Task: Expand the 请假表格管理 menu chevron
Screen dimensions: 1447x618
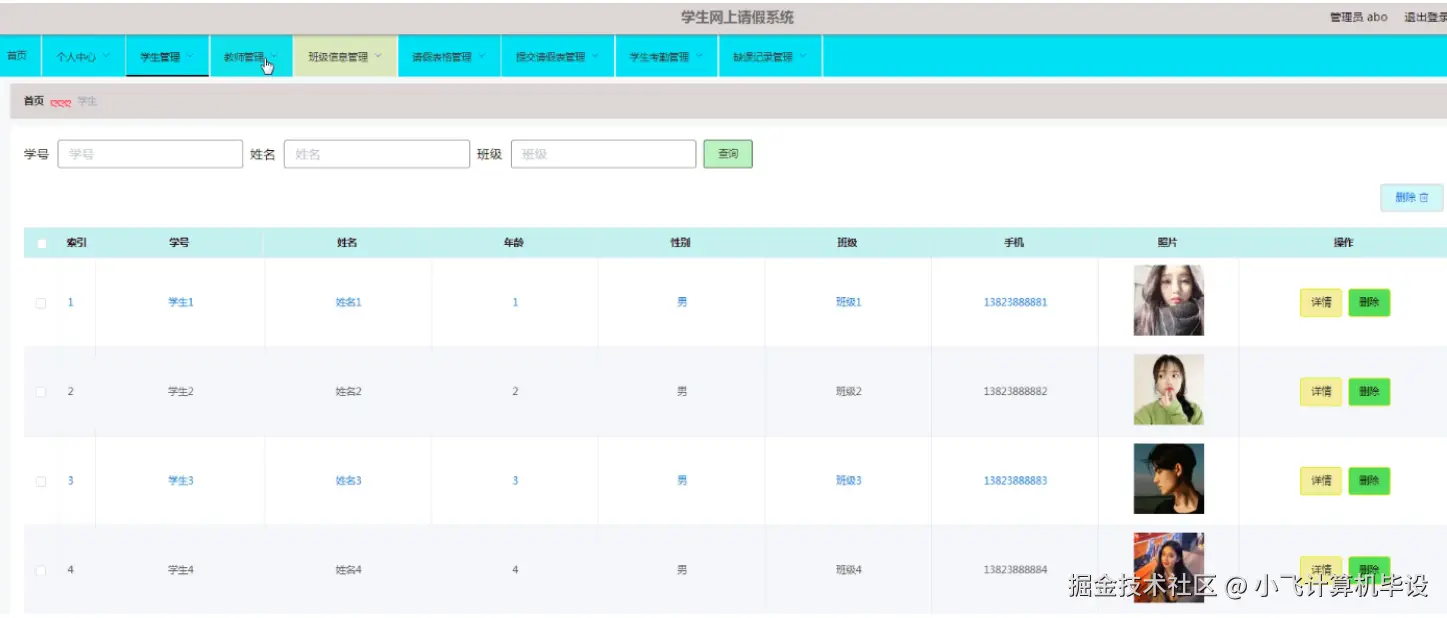Action: (482, 56)
